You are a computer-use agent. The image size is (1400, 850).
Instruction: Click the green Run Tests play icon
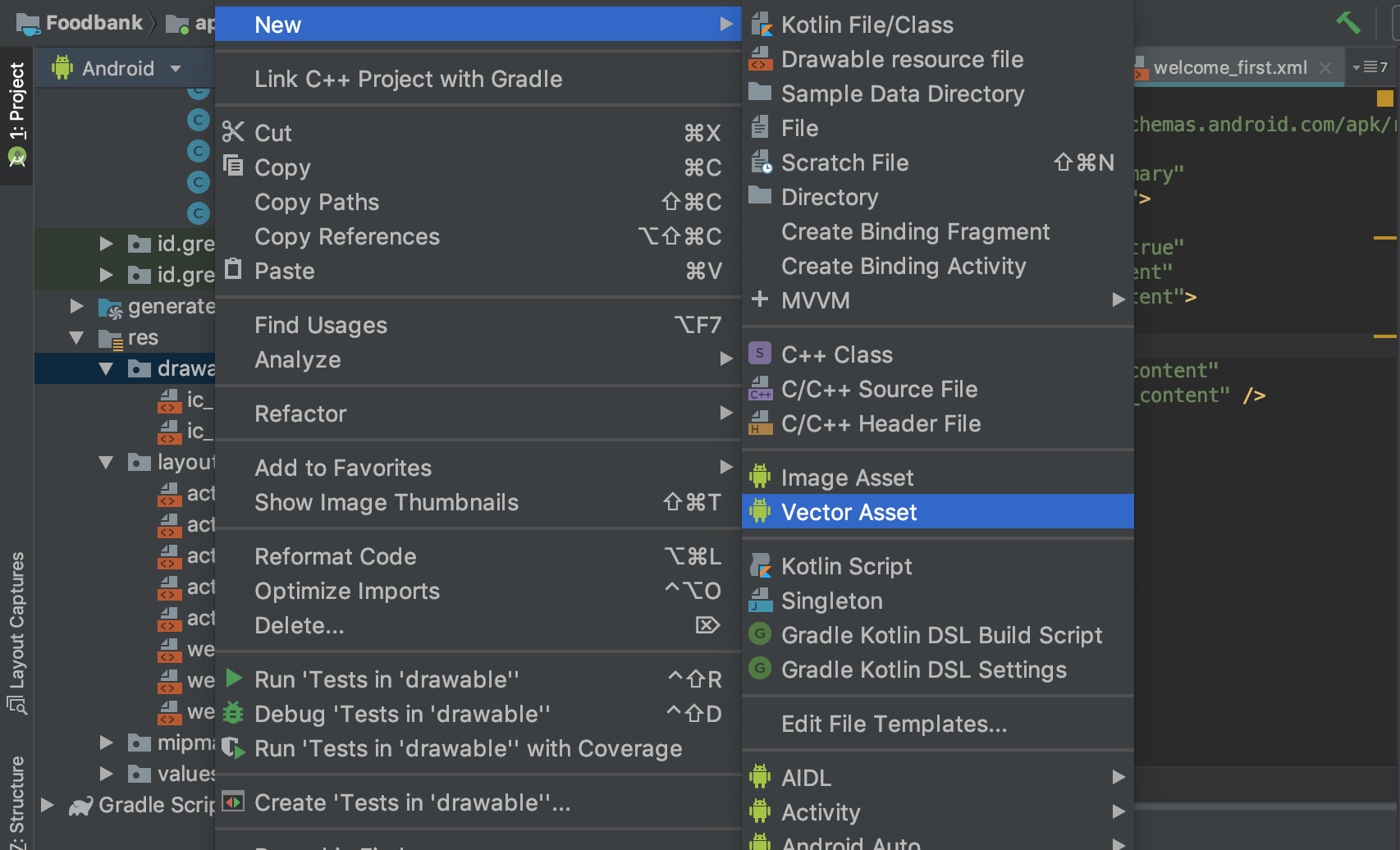(234, 679)
